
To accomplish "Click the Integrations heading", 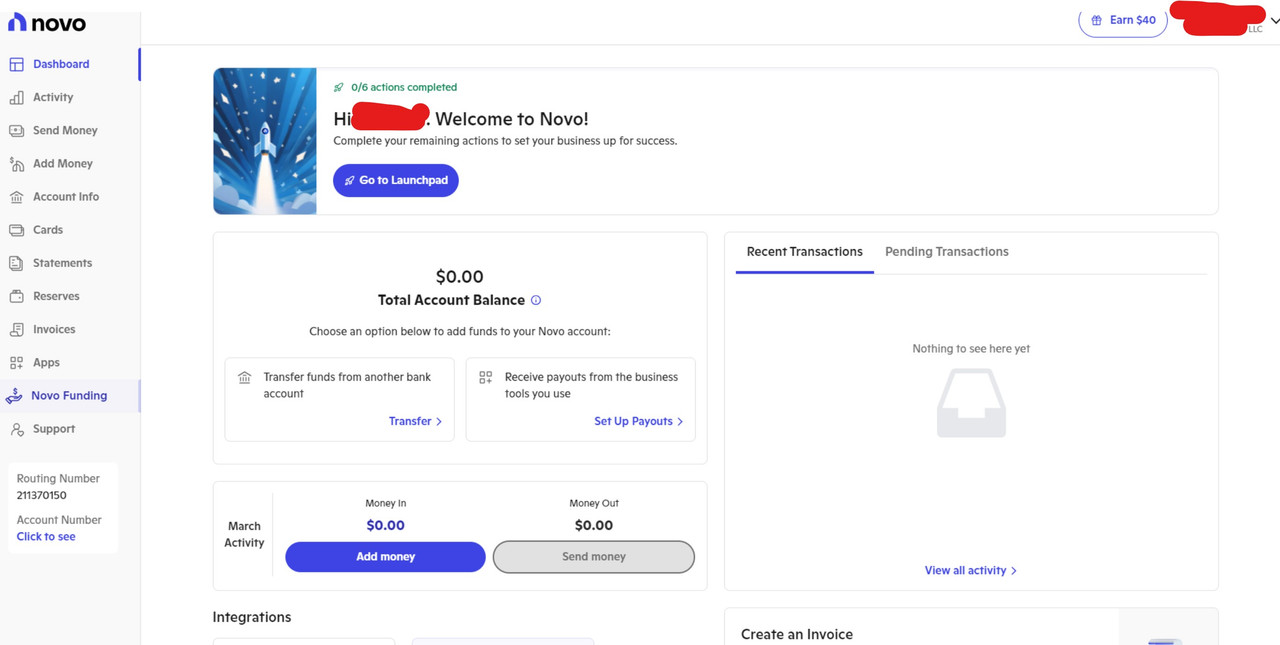I will click(252, 618).
